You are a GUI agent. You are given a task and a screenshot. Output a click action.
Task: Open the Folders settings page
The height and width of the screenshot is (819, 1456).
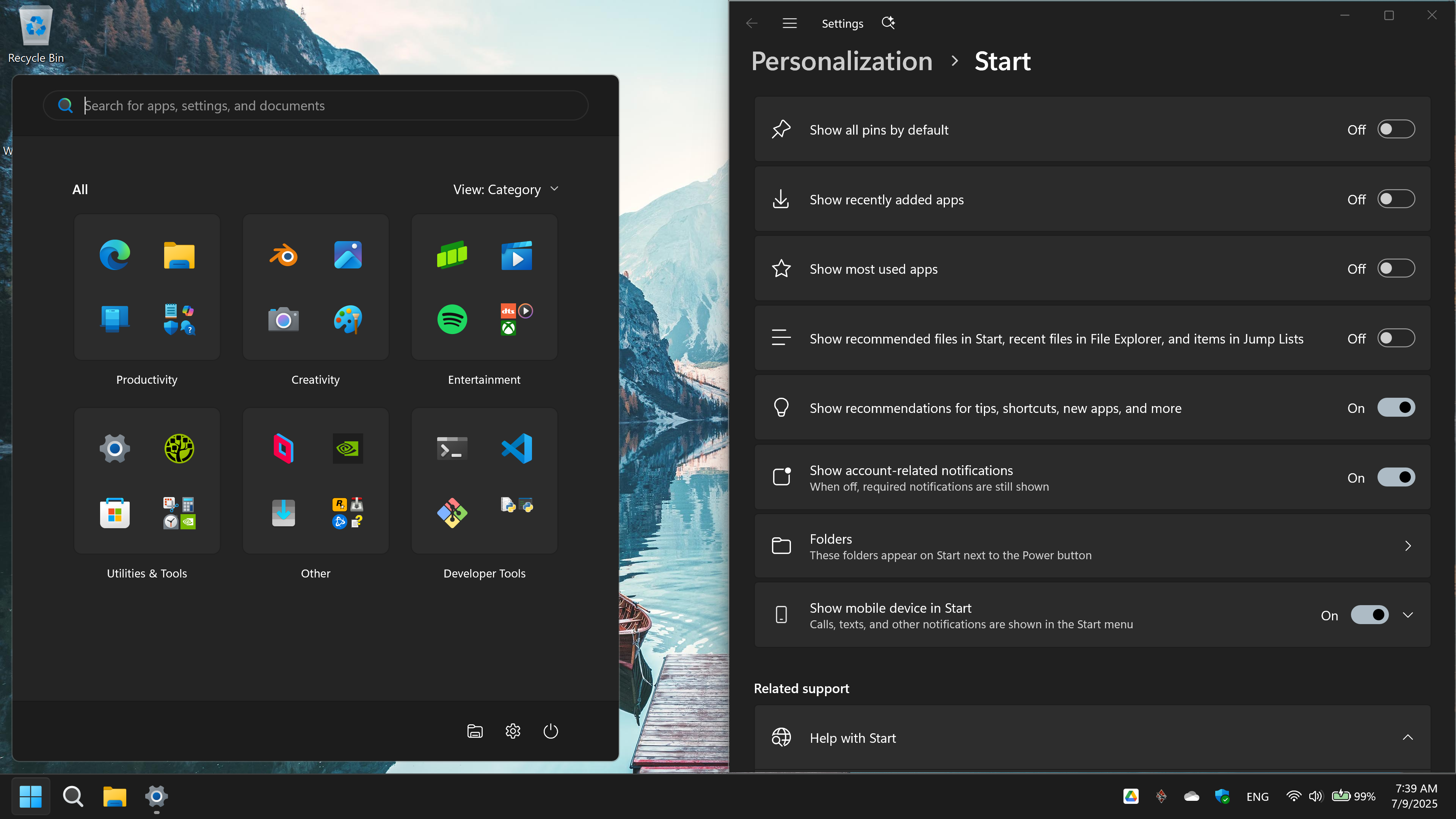(x=1092, y=546)
